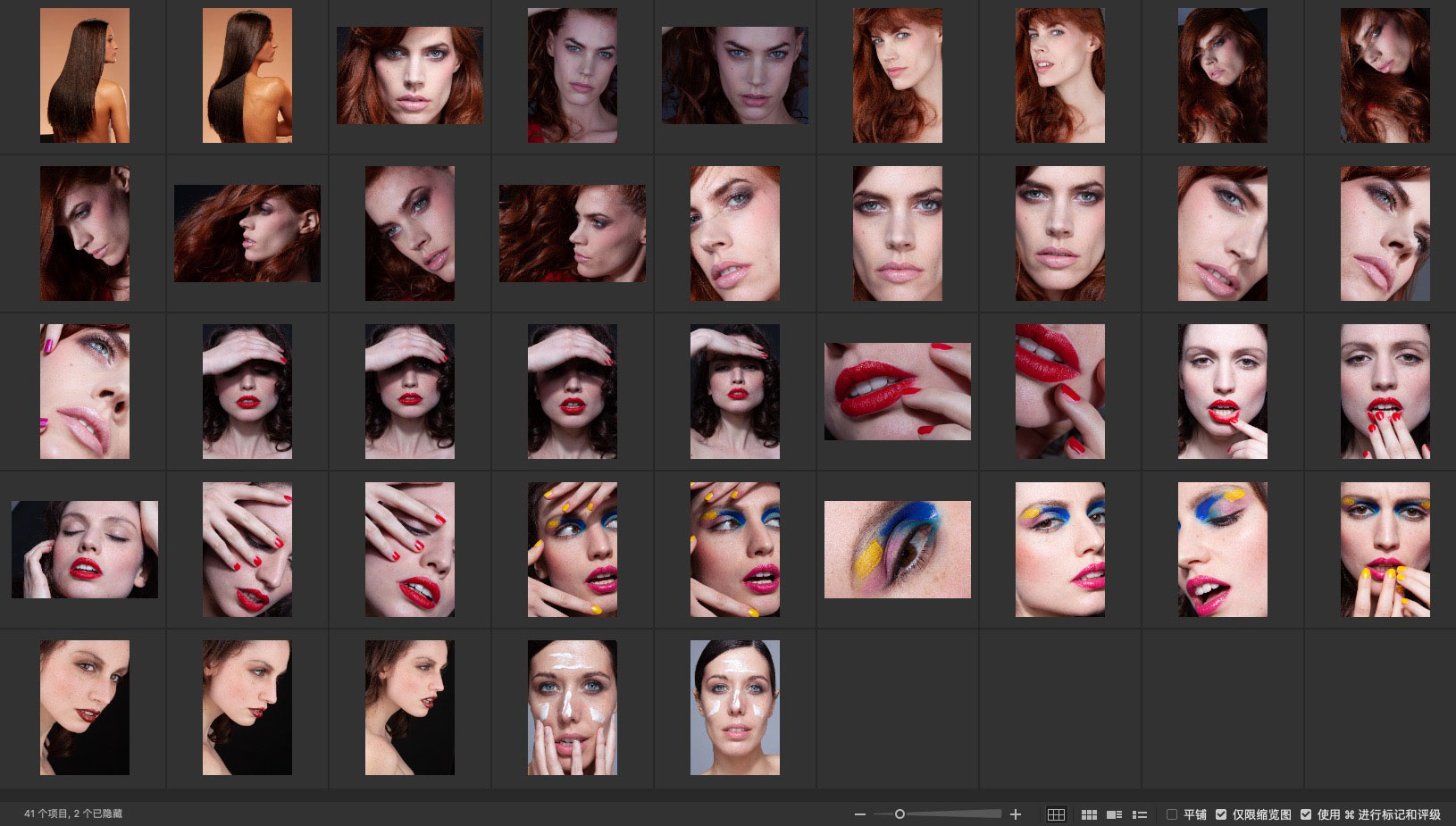Select the first dark-background side profile portrait
Screen dimensions: 1456x826
tap(85, 707)
